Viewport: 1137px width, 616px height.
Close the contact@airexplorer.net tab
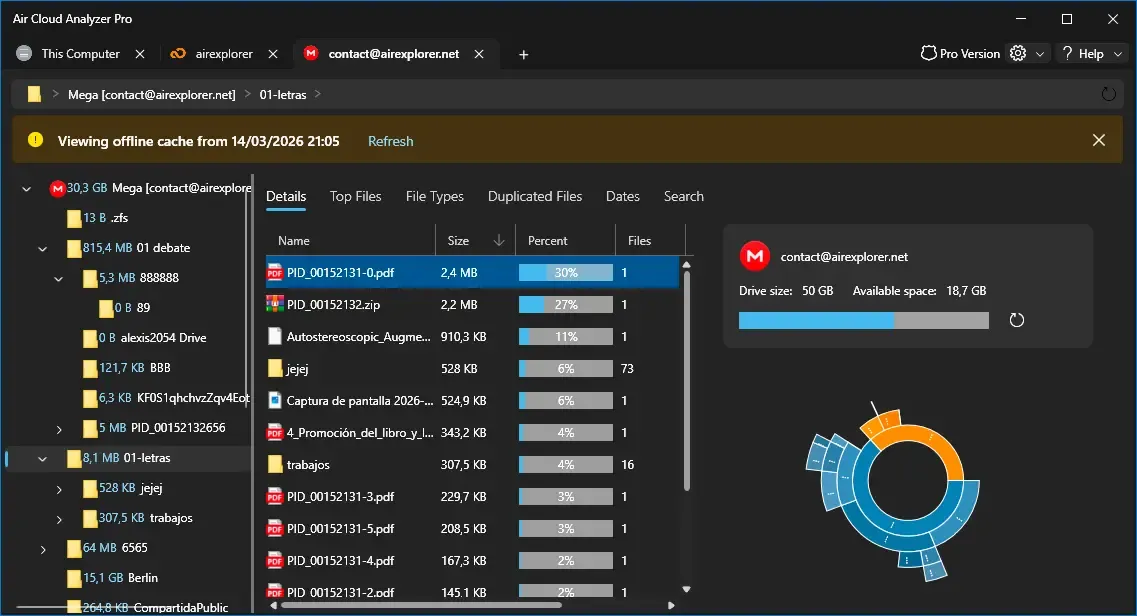tap(479, 54)
